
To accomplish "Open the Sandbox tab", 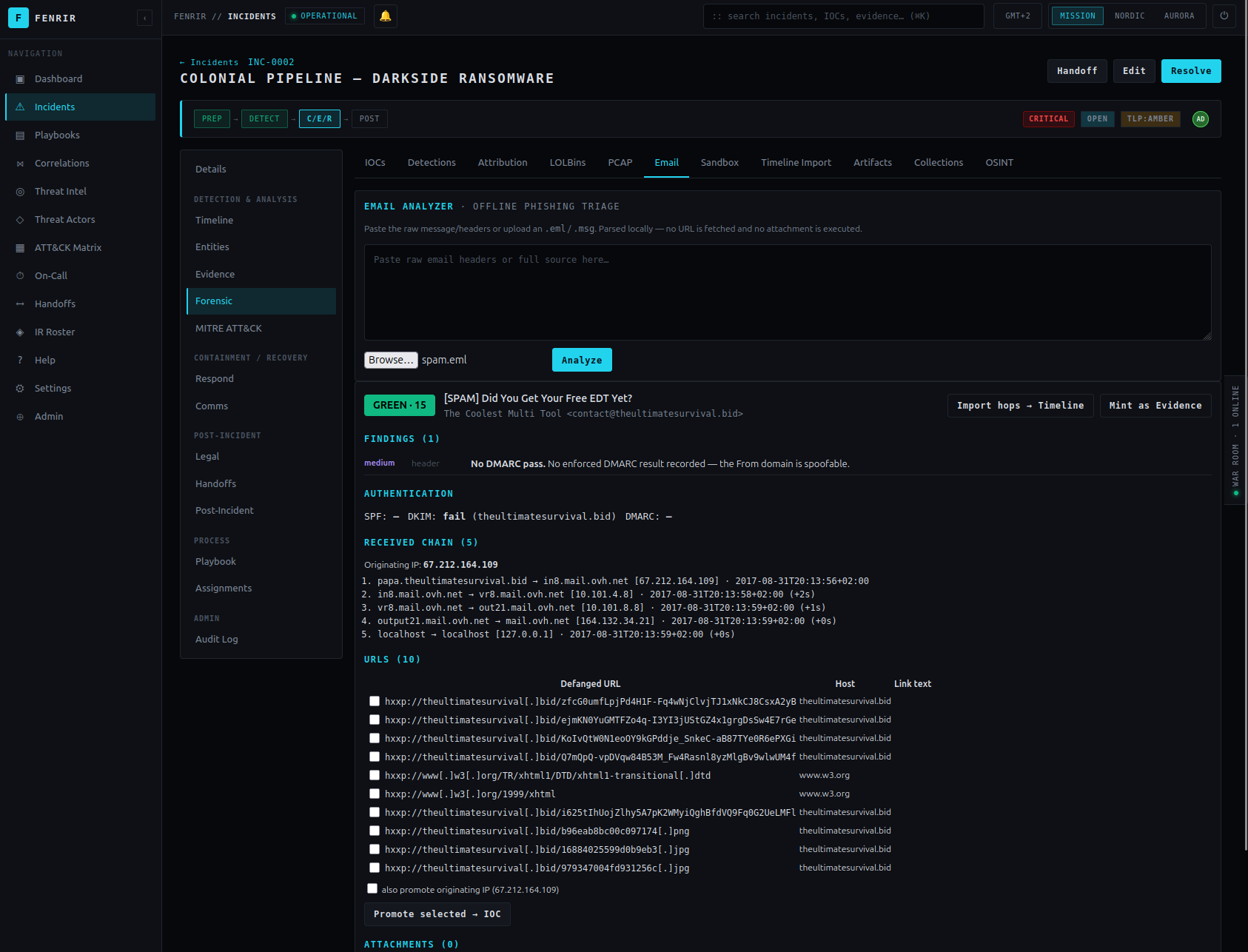I will 719,163.
